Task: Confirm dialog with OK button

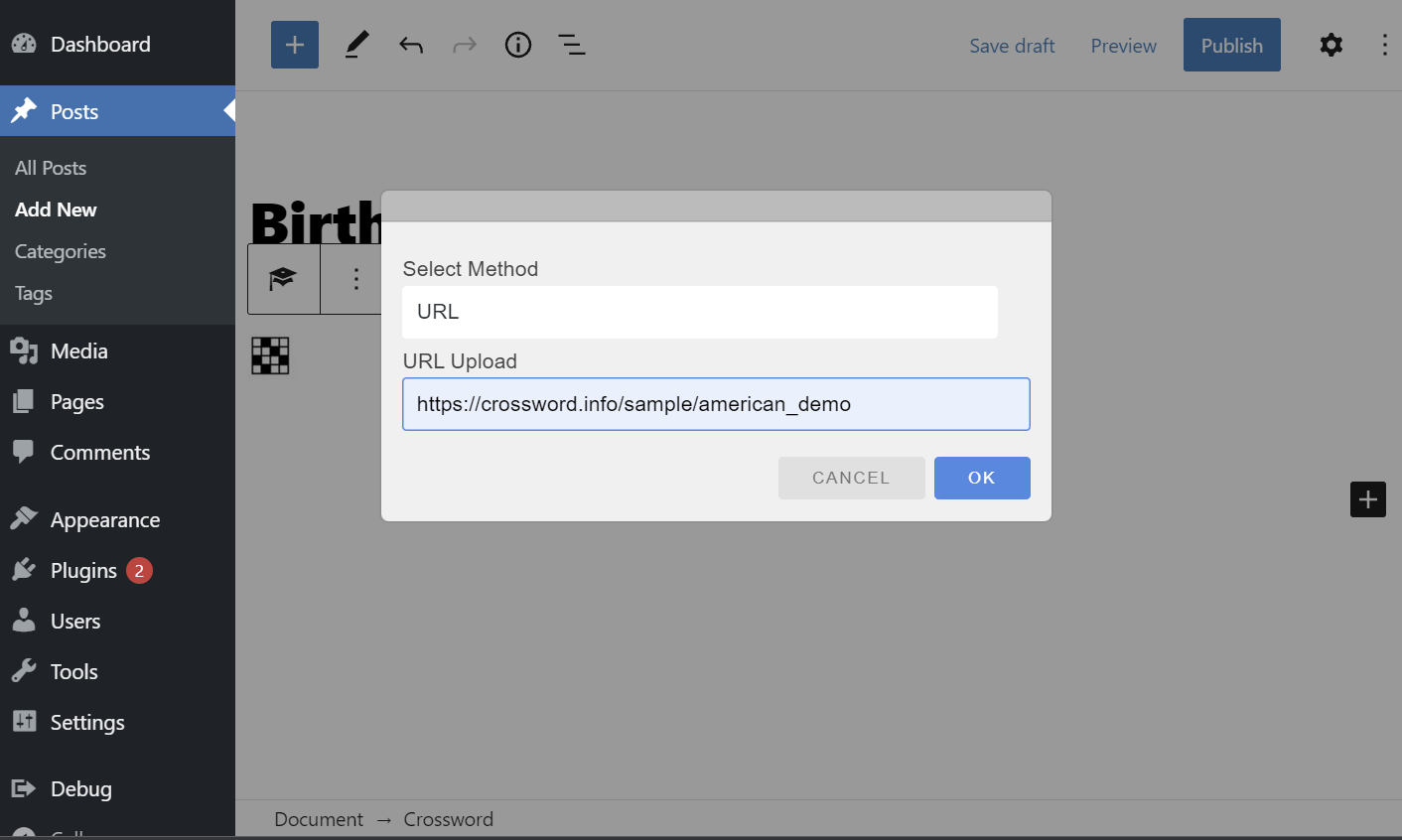Action: [x=982, y=478]
